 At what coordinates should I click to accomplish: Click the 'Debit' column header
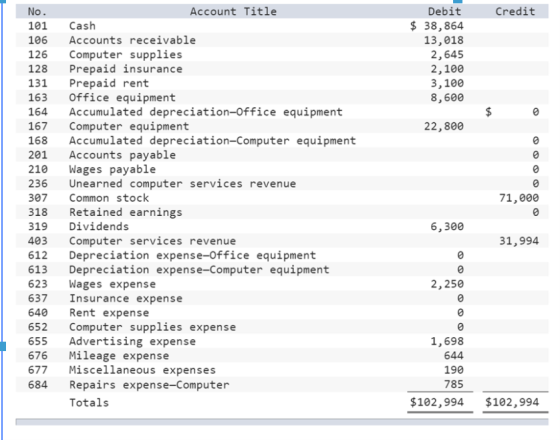pyautogui.click(x=444, y=11)
